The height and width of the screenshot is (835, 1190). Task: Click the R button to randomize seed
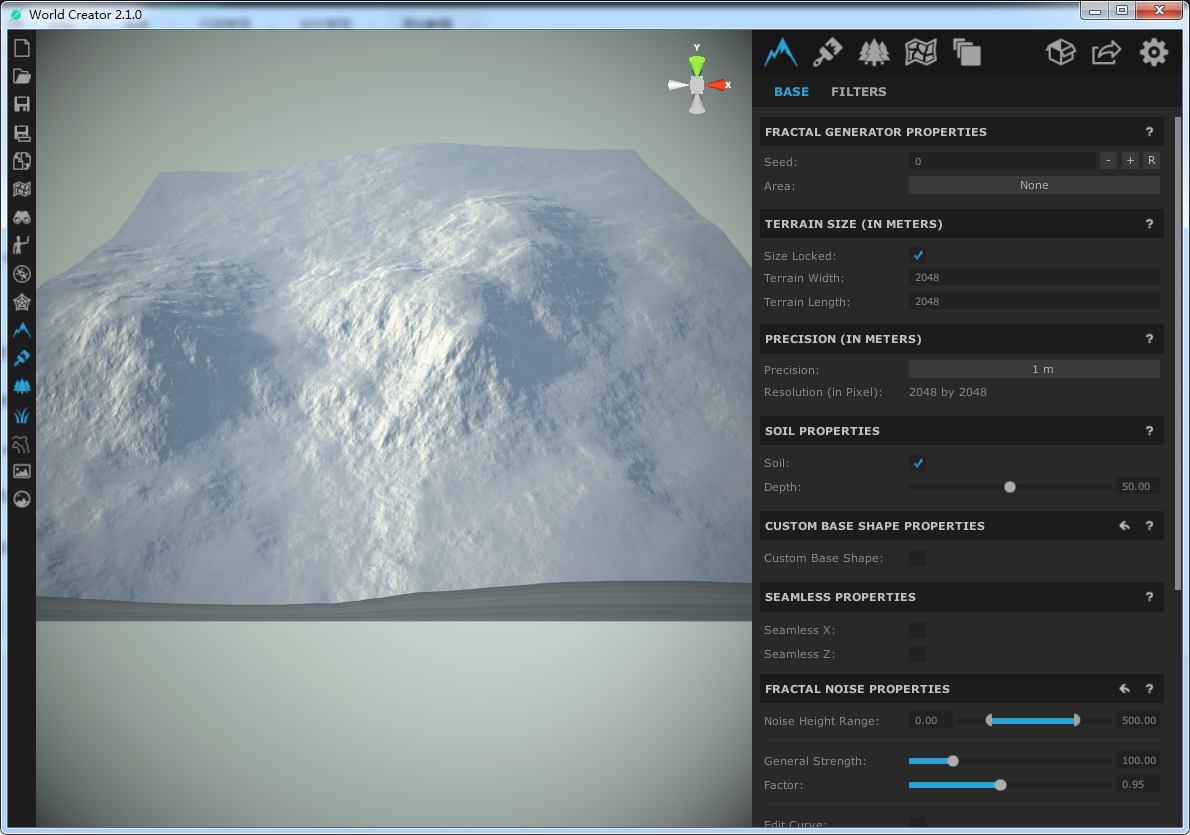1151,161
